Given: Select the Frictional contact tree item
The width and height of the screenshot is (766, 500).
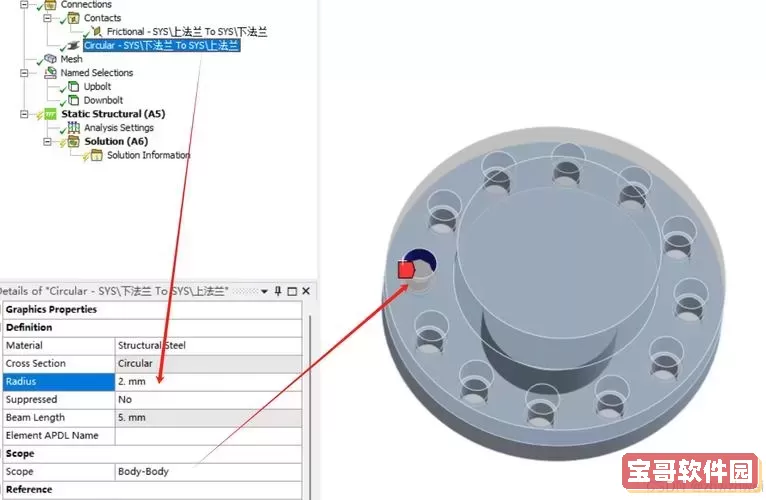Looking at the screenshot, I should tap(187, 32).
